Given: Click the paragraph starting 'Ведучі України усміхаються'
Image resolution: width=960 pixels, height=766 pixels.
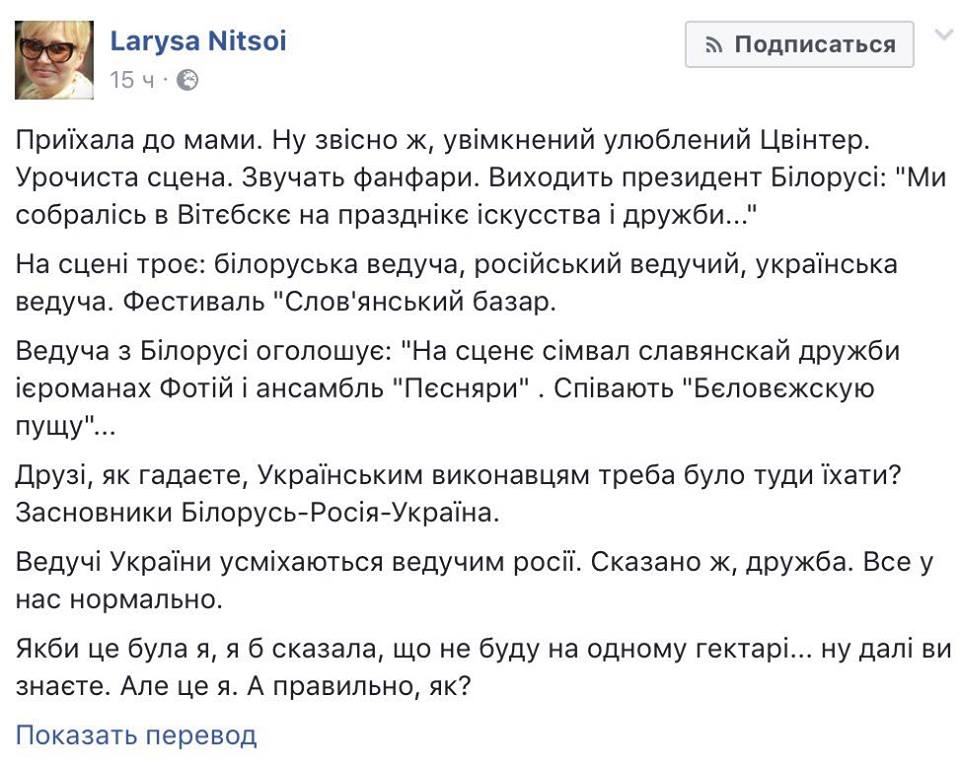Looking at the screenshot, I should coord(474,580).
